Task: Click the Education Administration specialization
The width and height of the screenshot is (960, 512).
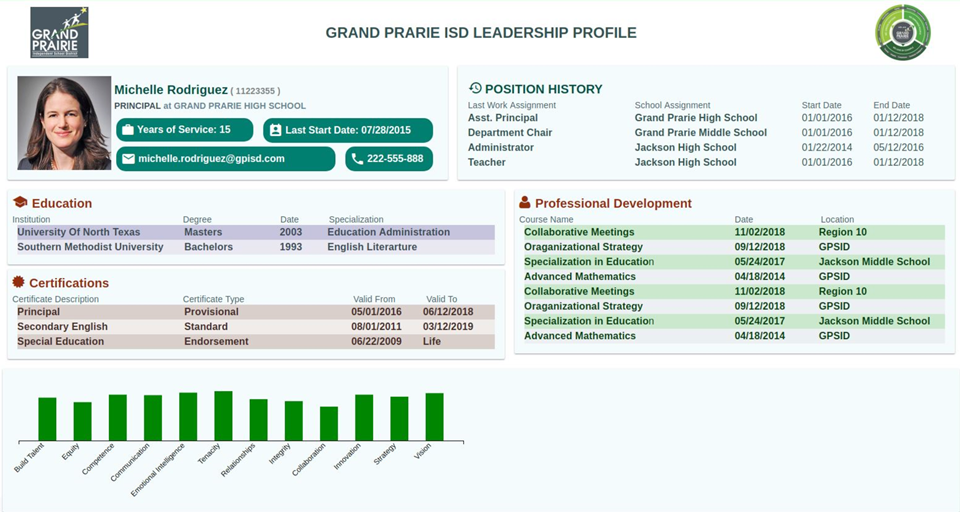Action: coord(389,232)
